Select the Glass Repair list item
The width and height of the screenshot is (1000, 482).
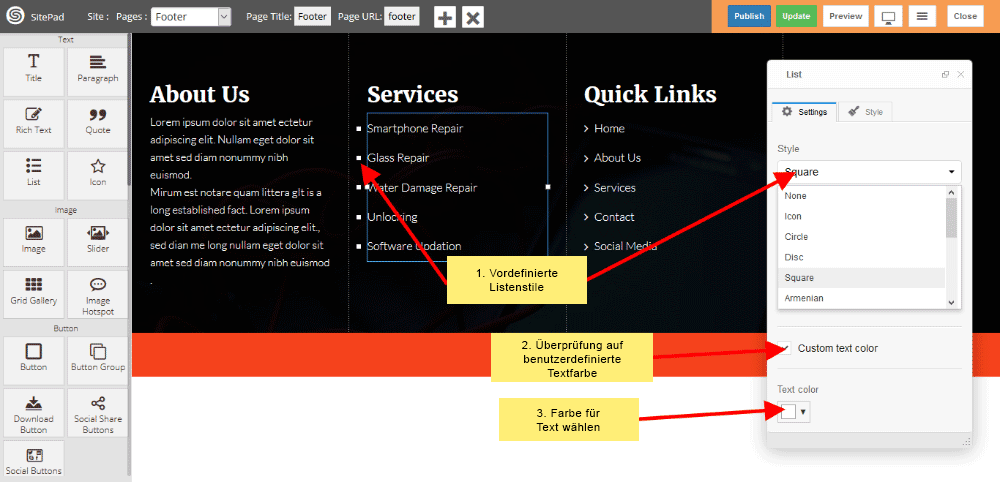coord(398,157)
